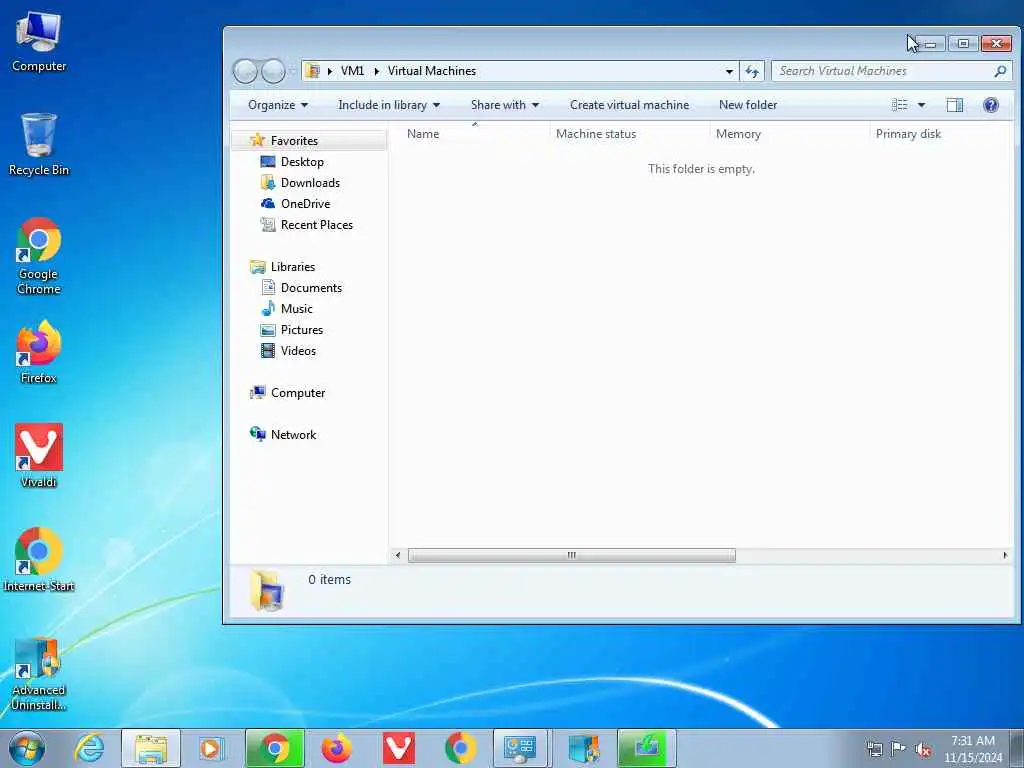Open Windows Explorer taskbar icon
The height and width of the screenshot is (768, 1024).
coord(151,748)
